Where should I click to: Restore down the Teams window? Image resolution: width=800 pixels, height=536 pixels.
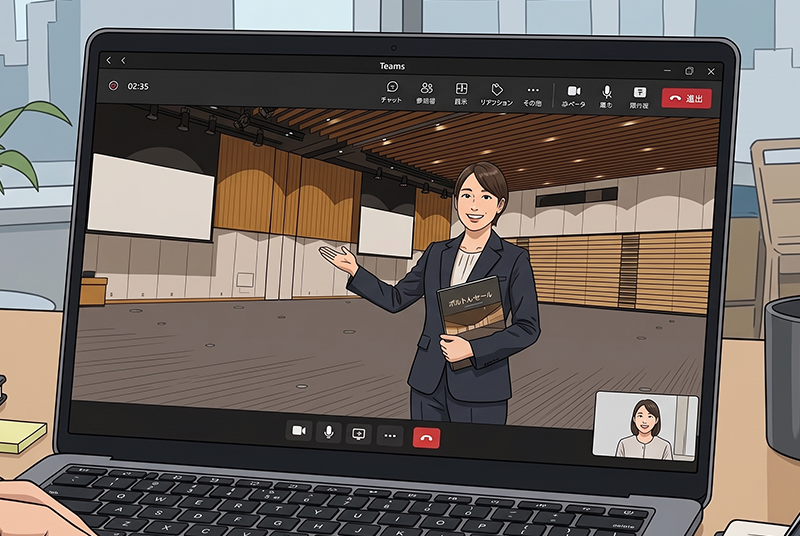click(x=689, y=71)
